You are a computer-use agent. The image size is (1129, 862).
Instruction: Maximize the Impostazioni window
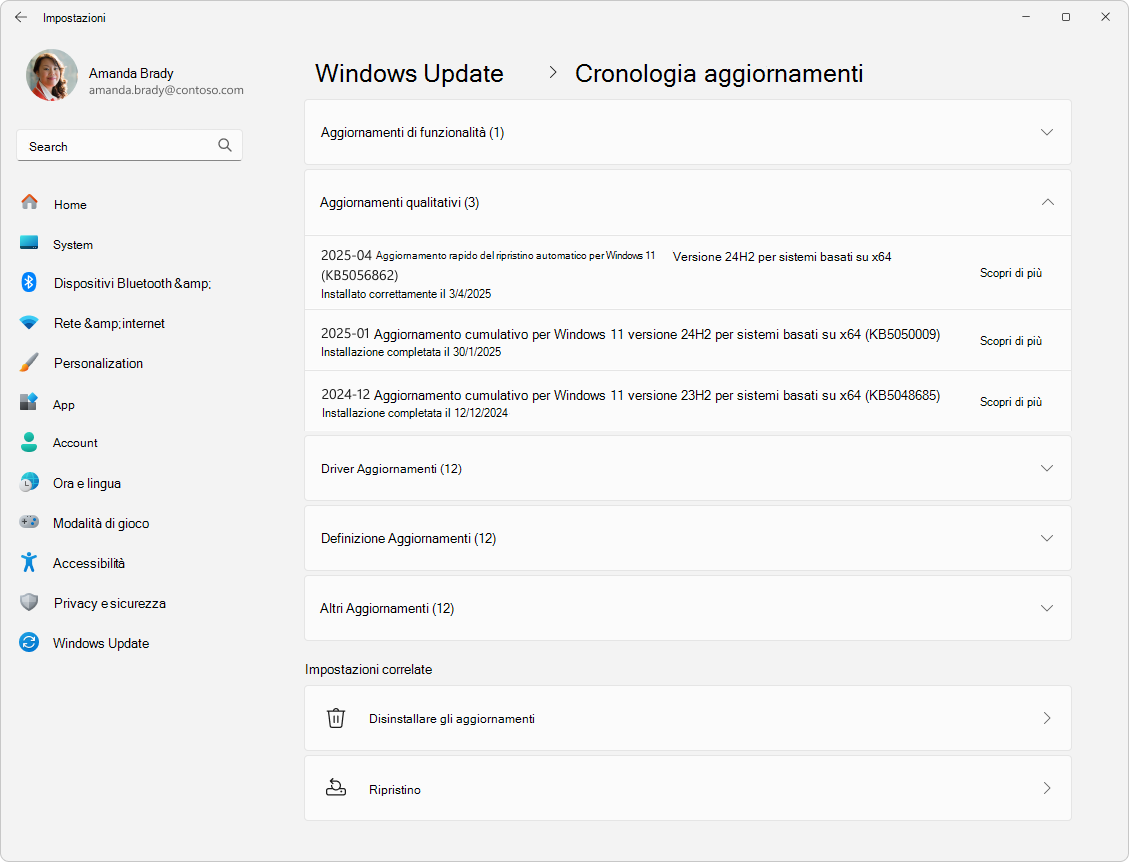pos(1066,17)
